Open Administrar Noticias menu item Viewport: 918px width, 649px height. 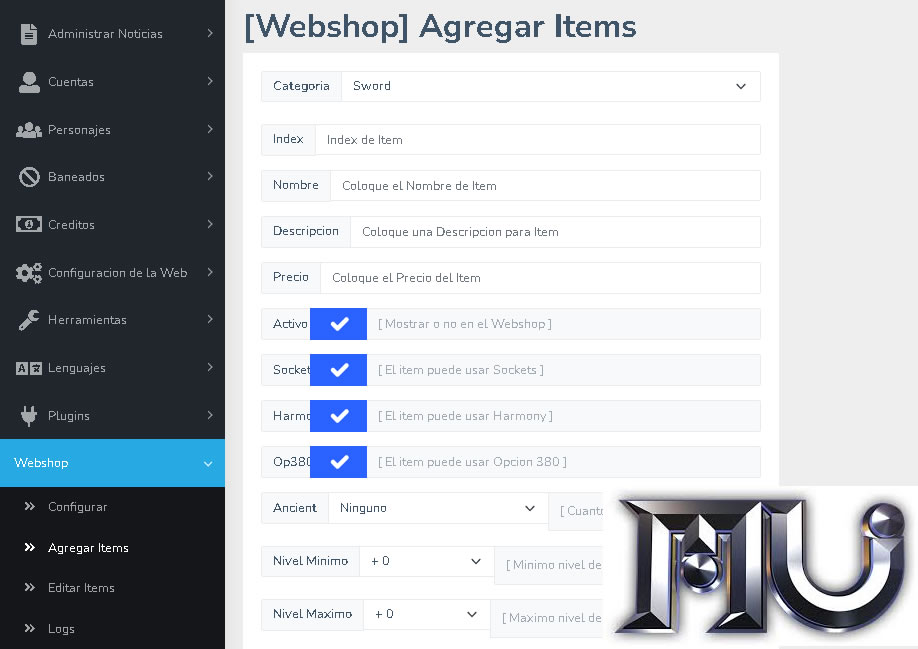(x=112, y=34)
